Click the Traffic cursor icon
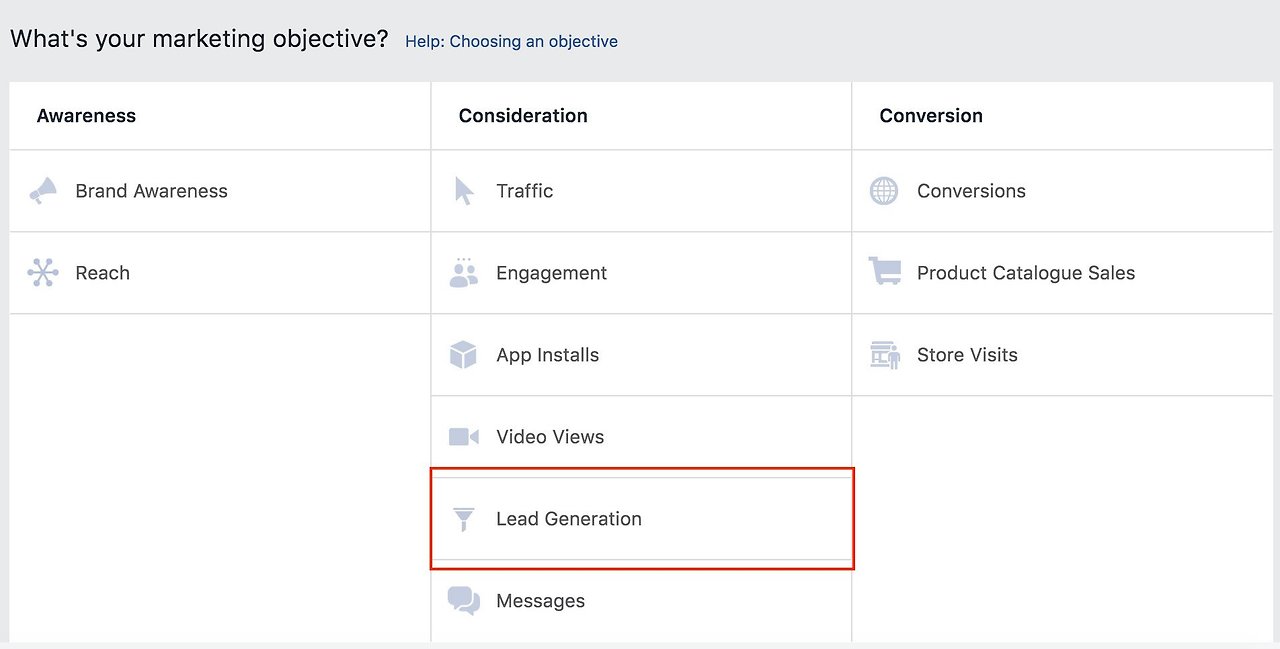 point(463,190)
